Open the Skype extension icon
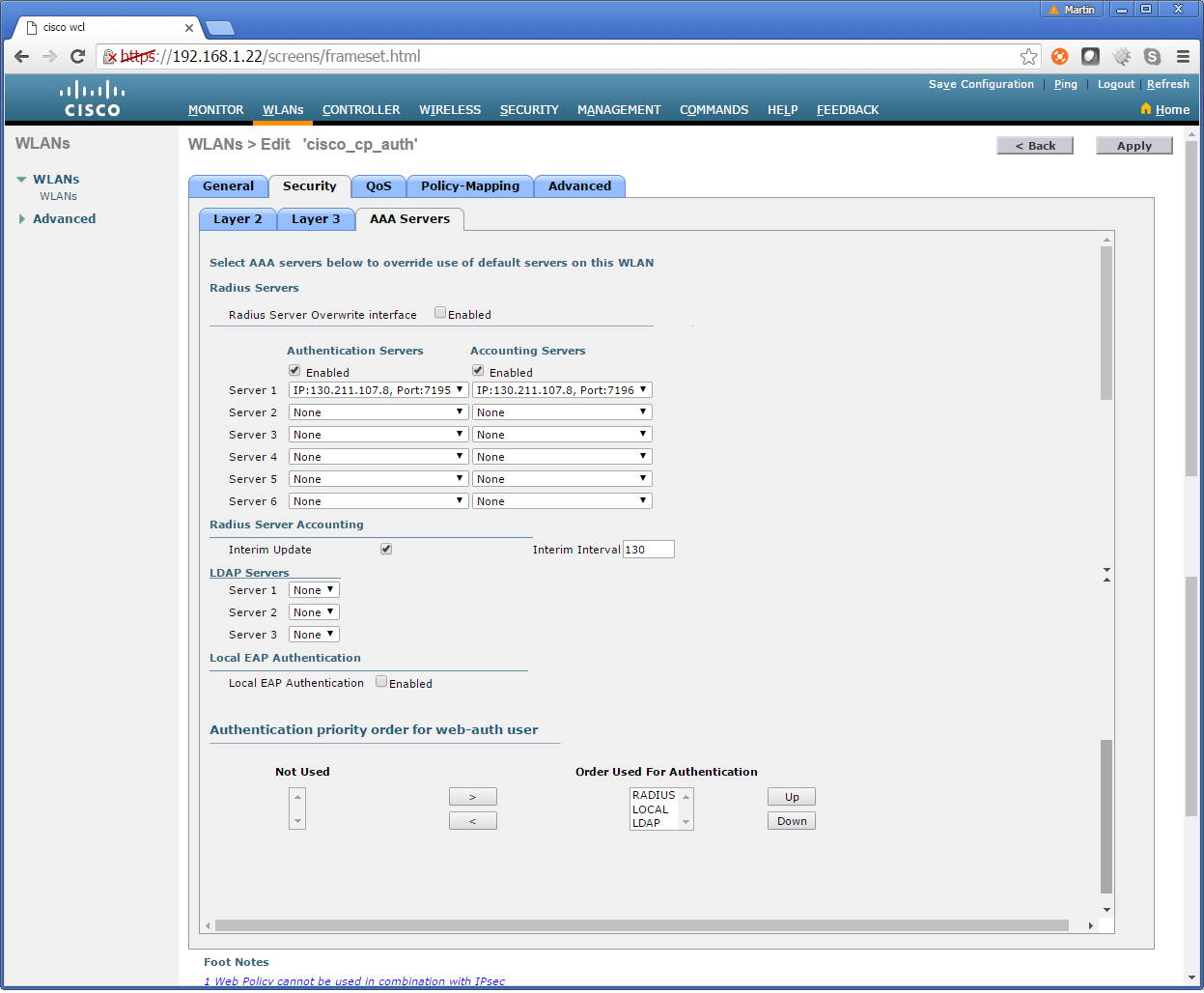This screenshot has width=1204, height=993. click(1152, 56)
